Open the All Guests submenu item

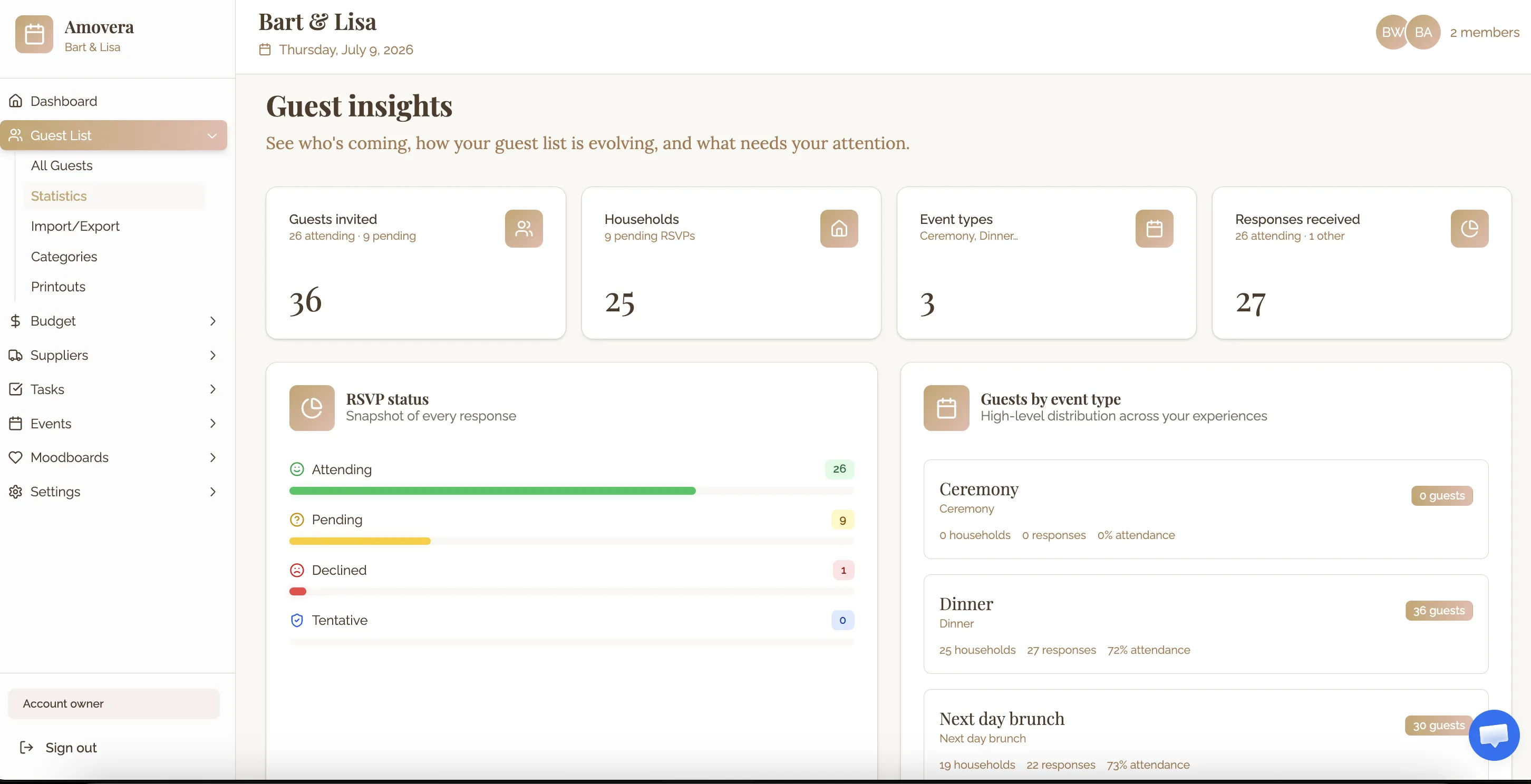pos(62,166)
